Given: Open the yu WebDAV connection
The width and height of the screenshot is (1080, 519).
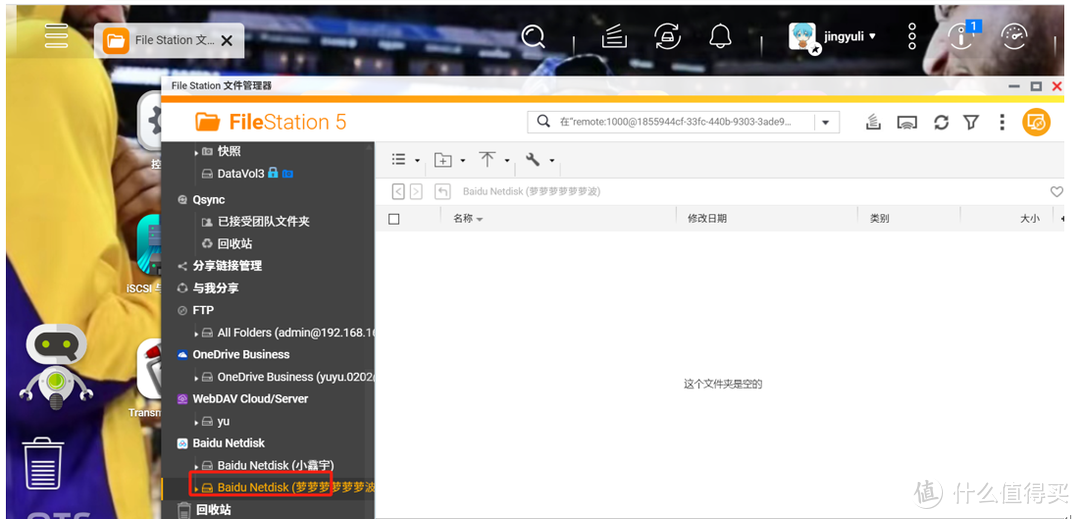Looking at the screenshot, I should point(223,421).
